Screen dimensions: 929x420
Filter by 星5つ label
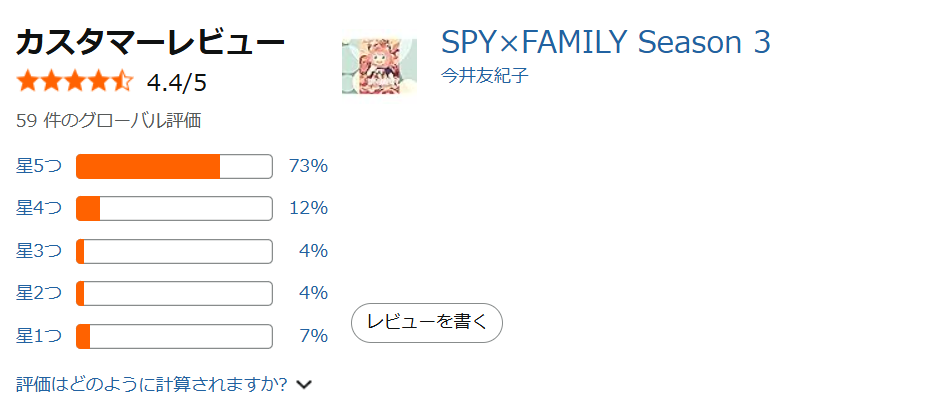coord(39,166)
